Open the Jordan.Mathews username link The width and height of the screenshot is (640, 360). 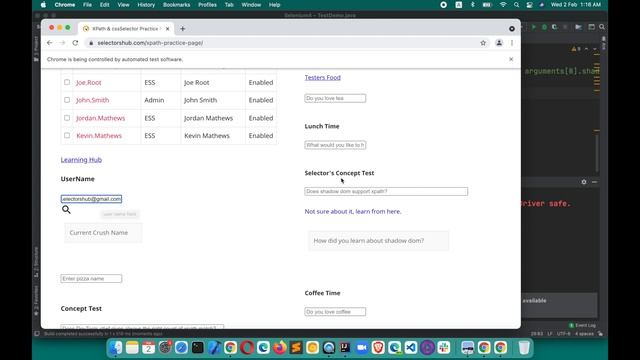pyautogui.click(x=100, y=118)
